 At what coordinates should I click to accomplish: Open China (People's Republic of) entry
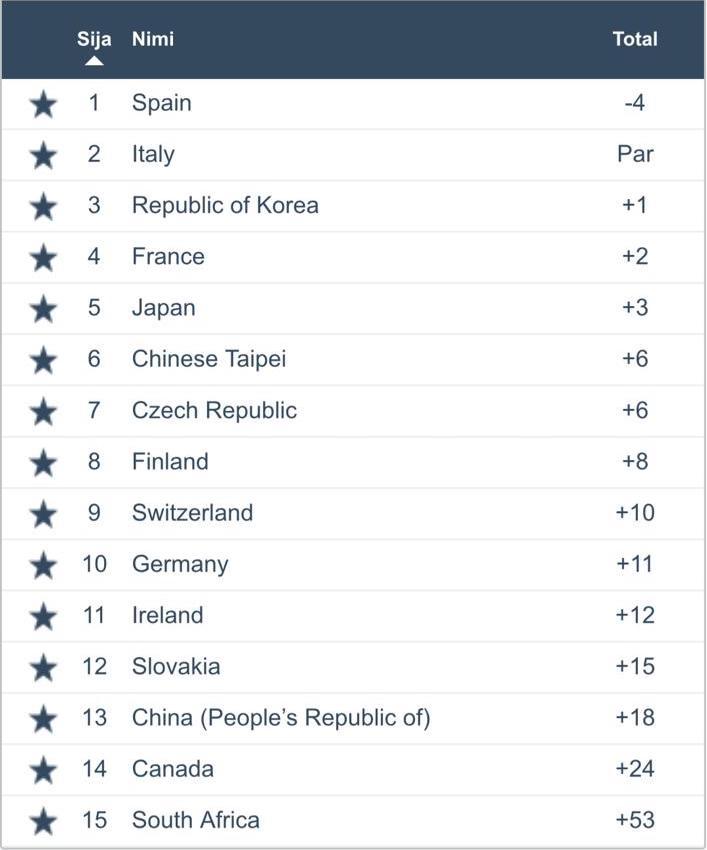pos(280,718)
